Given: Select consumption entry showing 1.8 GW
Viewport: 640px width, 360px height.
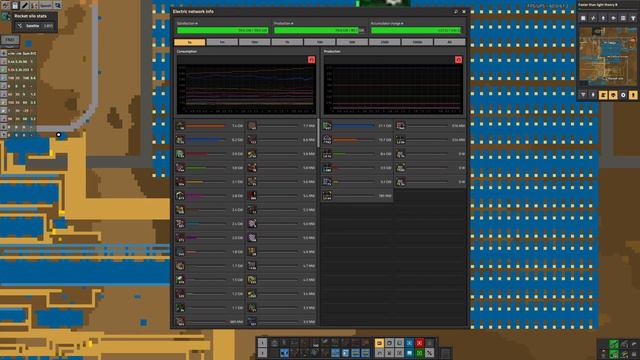Looking at the screenshot, I should click(210, 251).
